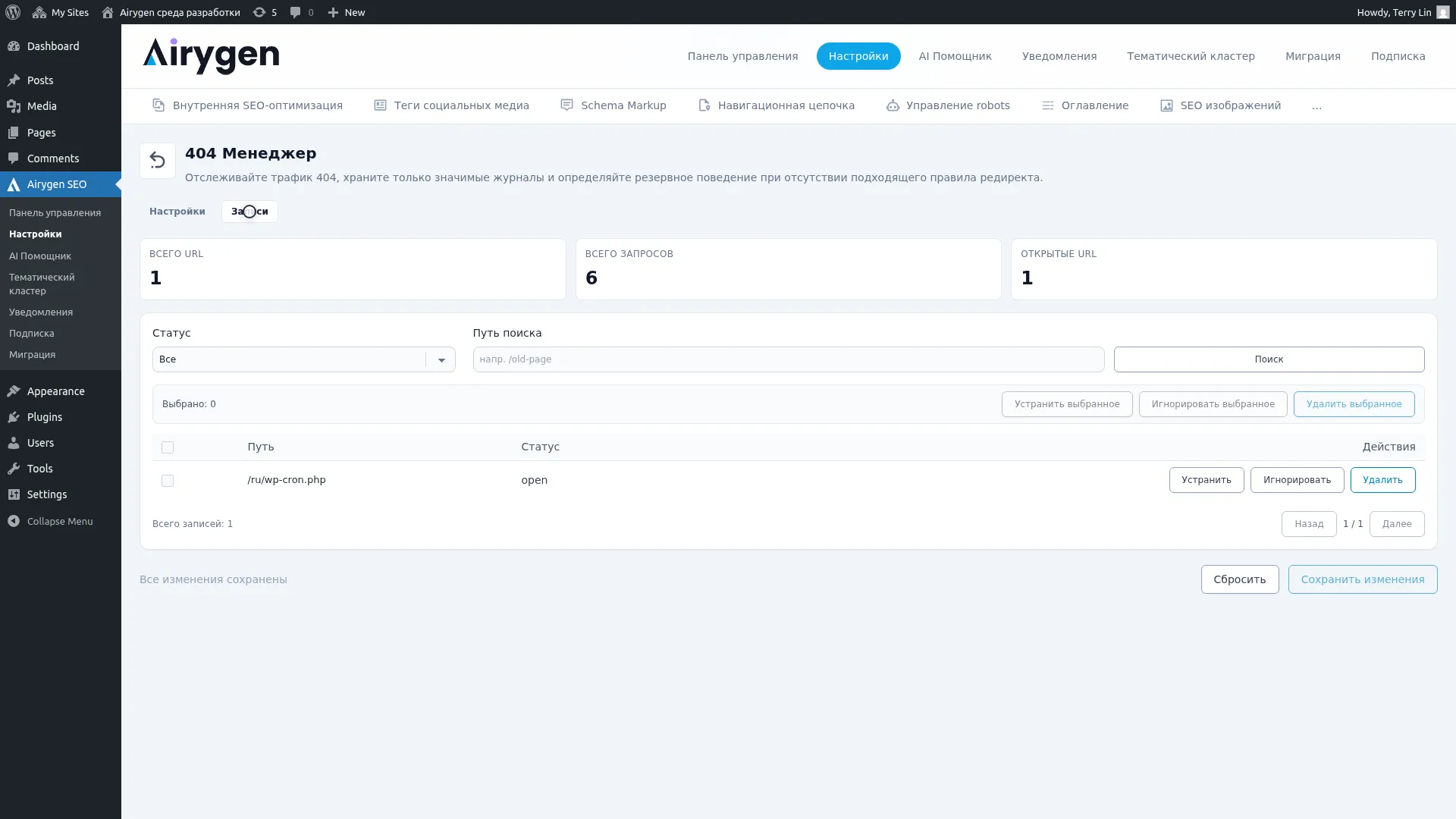Click the Сбросить button
Viewport: 1456px width, 819px height.
pos(1239,579)
